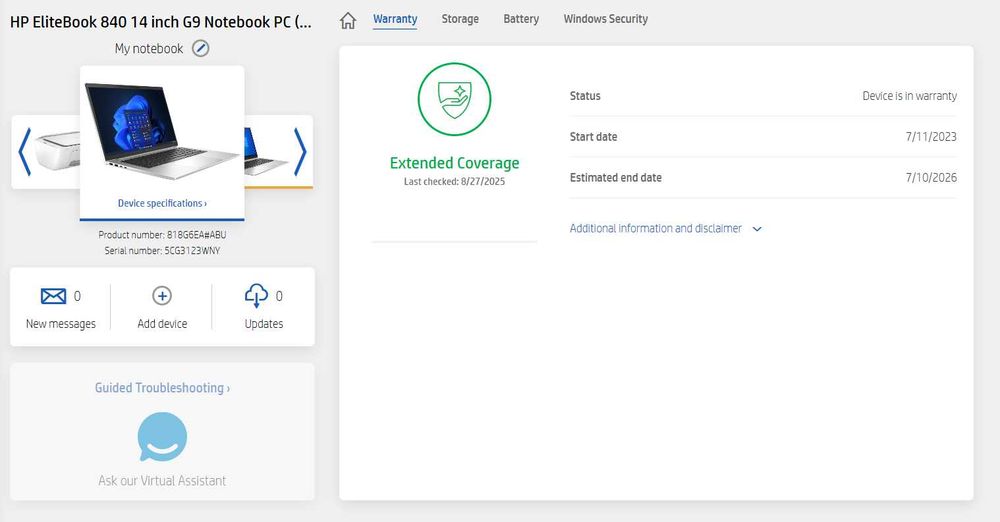This screenshot has height=522, width=1000.
Task: Click the previous device arrow
Action: coord(25,152)
